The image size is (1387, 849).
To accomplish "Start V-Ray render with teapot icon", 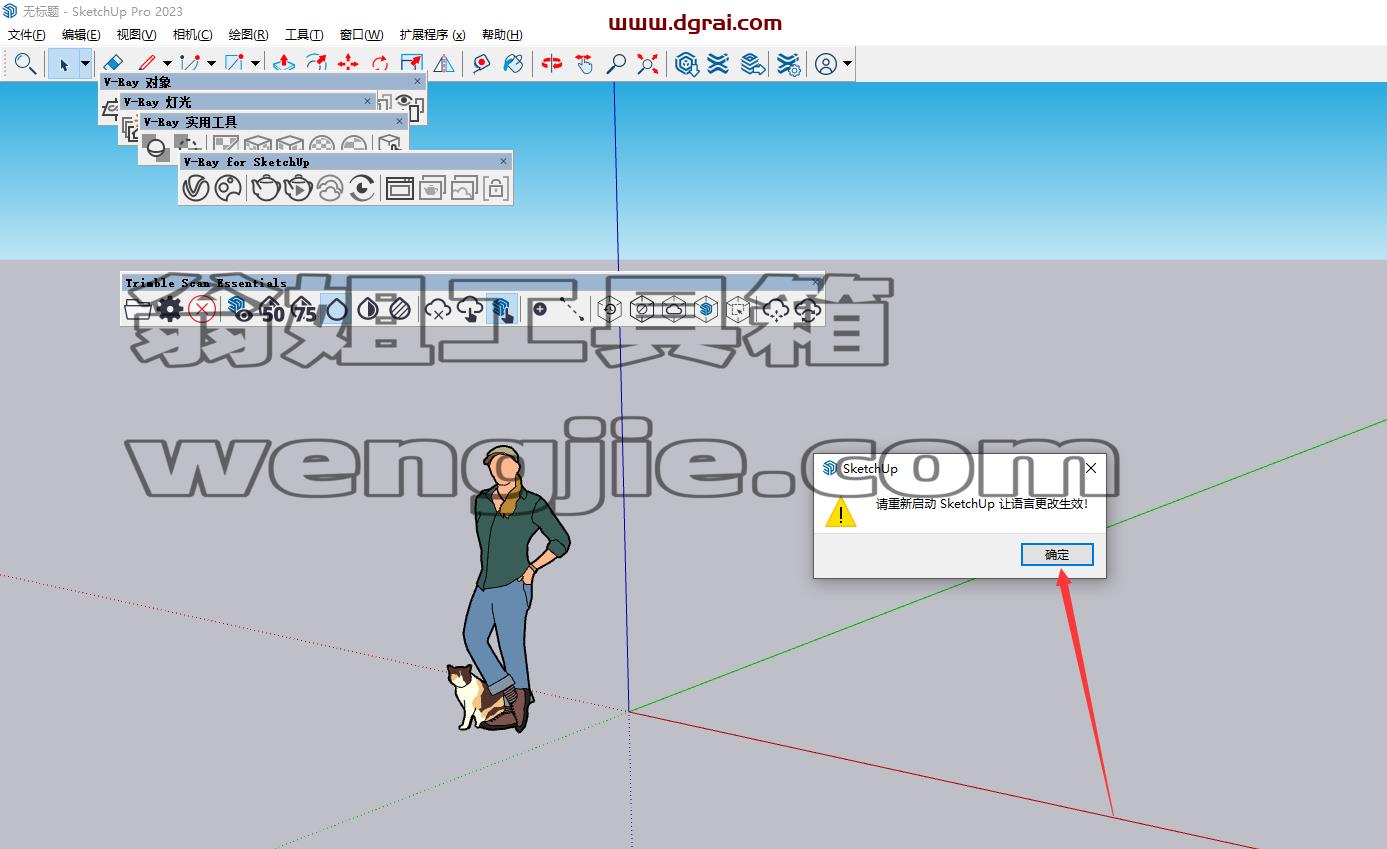I will [265, 187].
